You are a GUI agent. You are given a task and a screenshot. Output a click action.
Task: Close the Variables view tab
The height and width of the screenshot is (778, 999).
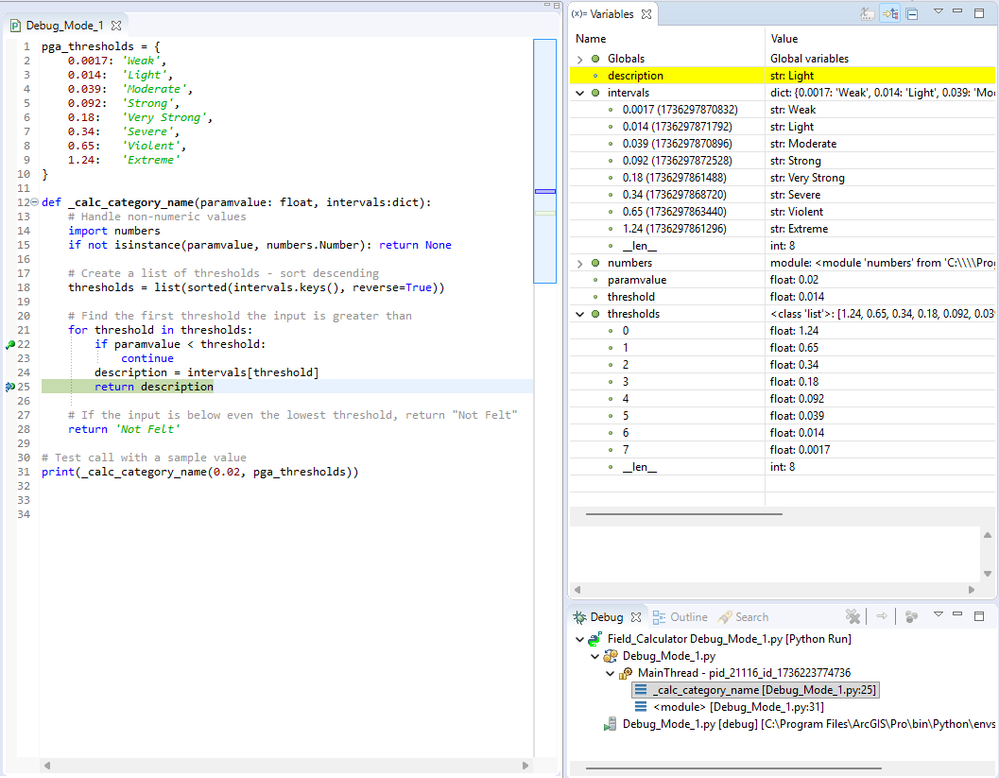click(646, 14)
